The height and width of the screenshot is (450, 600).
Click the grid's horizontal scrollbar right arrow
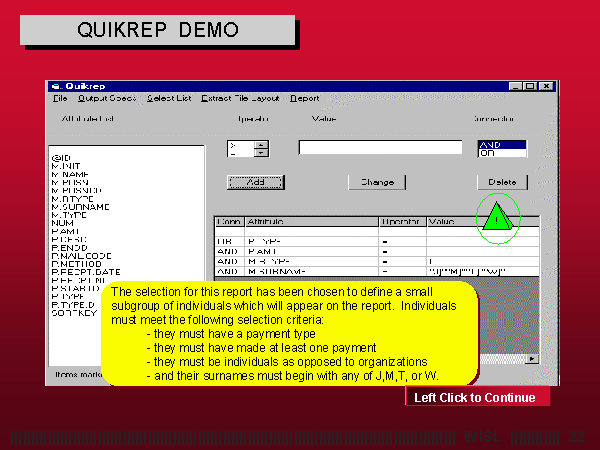(531, 359)
